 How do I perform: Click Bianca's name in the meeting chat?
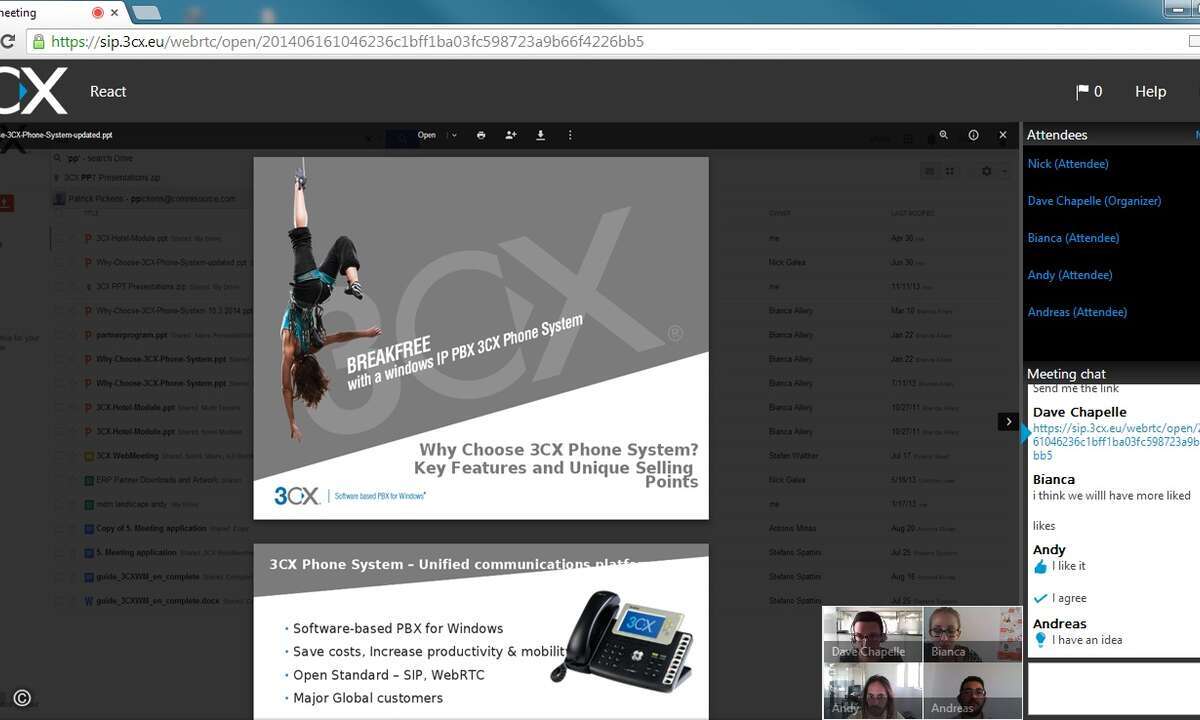point(1054,480)
